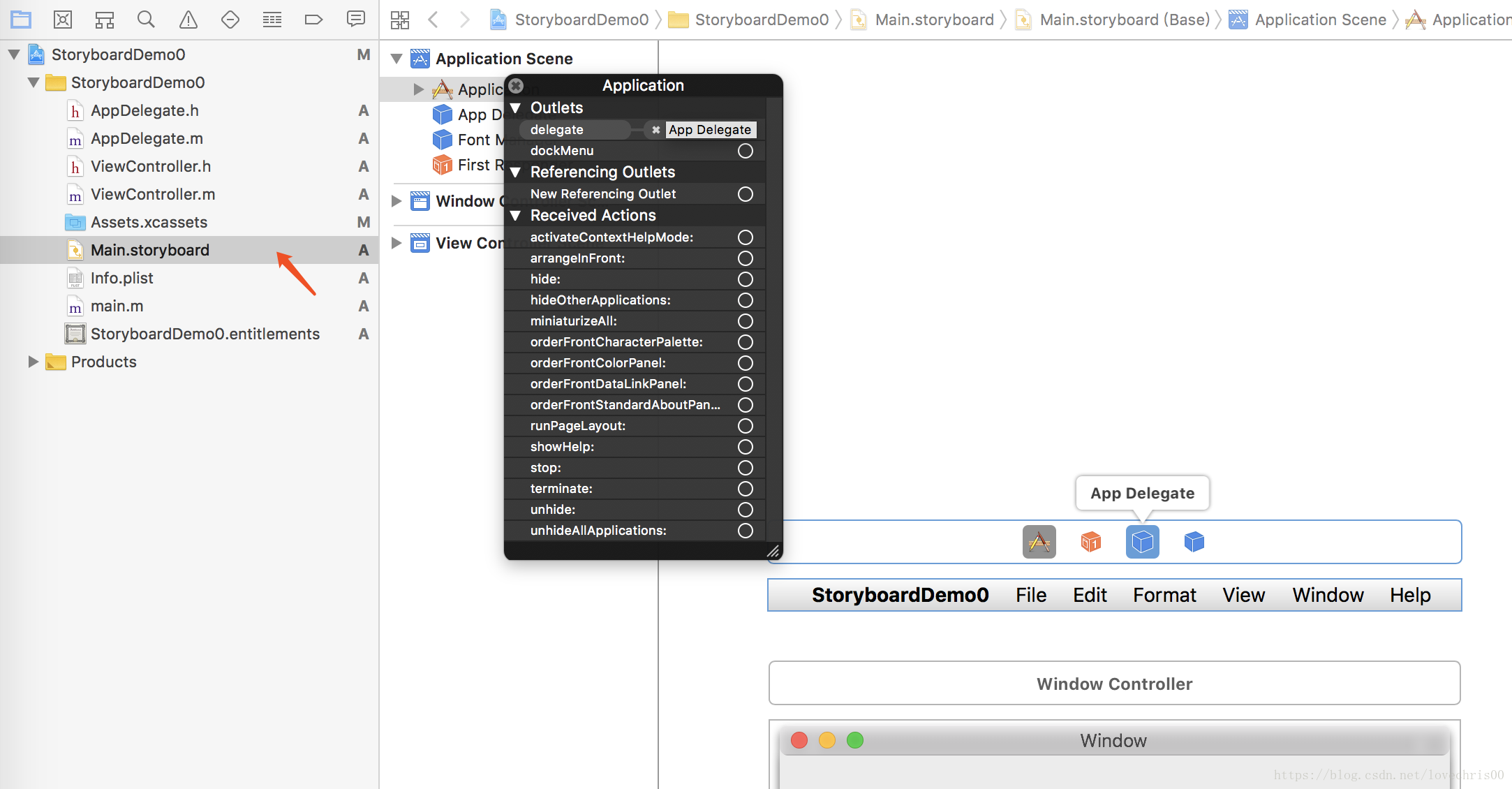Click the unhideAllApplications: connection circle
Image resolution: width=1512 pixels, height=789 pixels.
[746, 531]
